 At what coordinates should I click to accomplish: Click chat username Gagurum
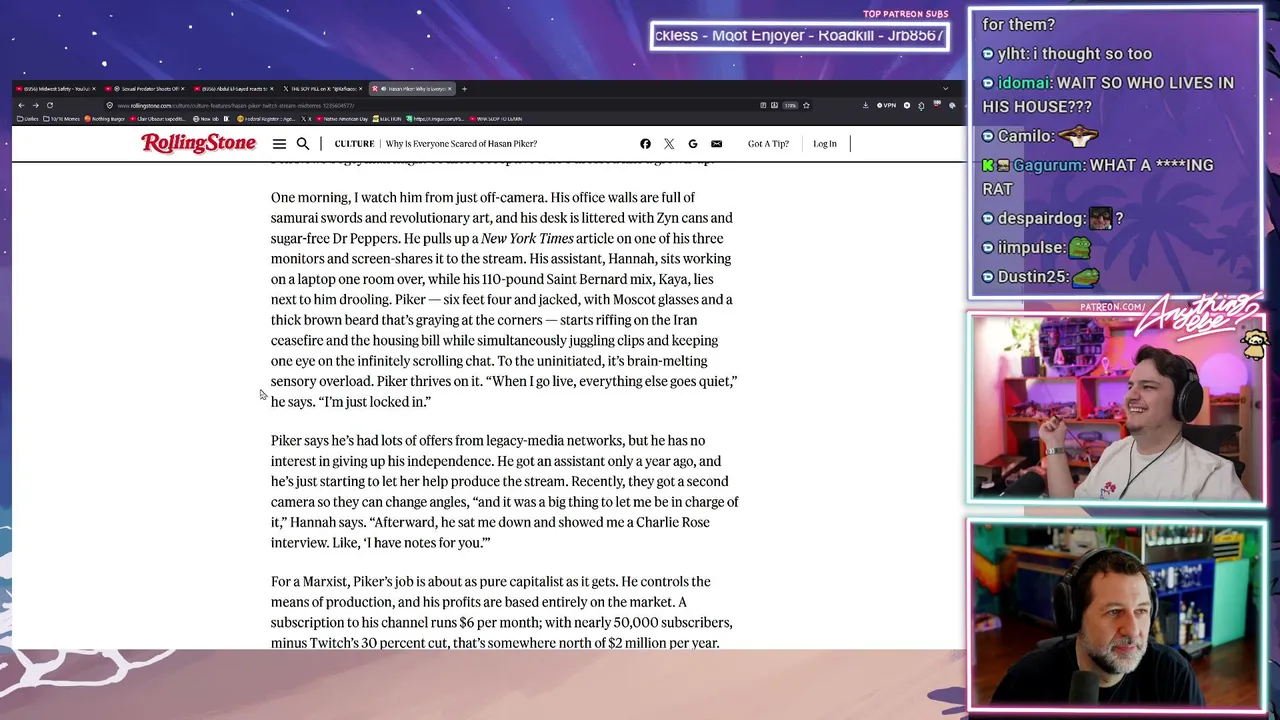point(1048,165)
